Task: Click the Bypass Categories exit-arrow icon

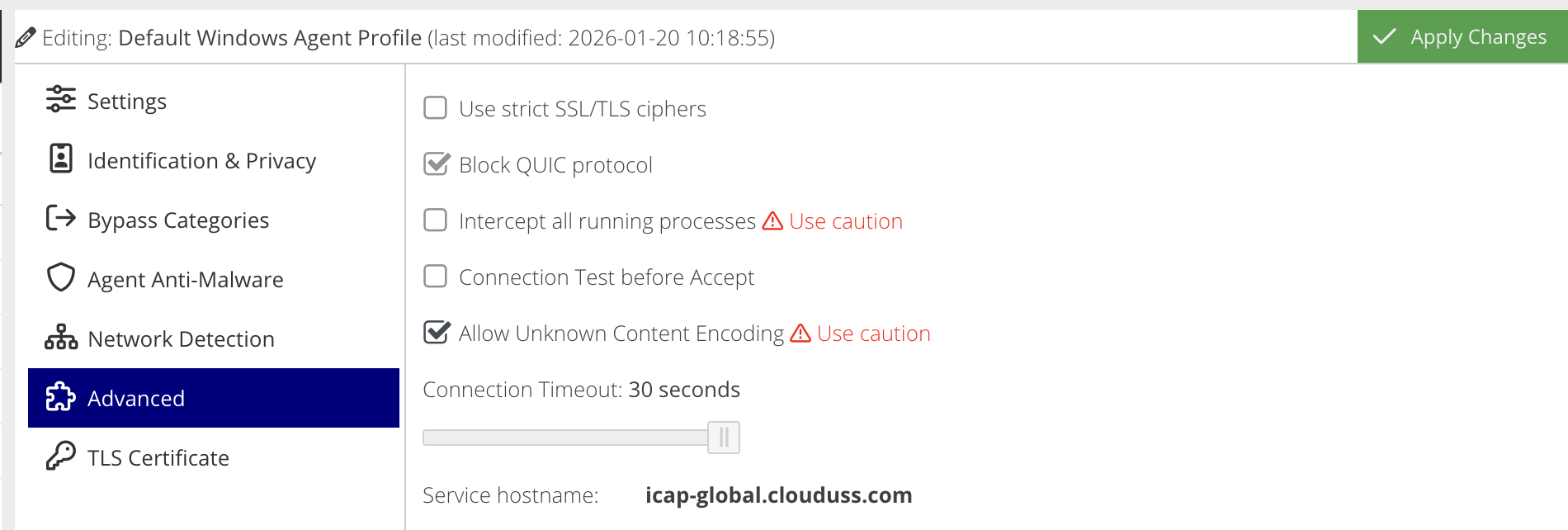Action: point(60,218)
